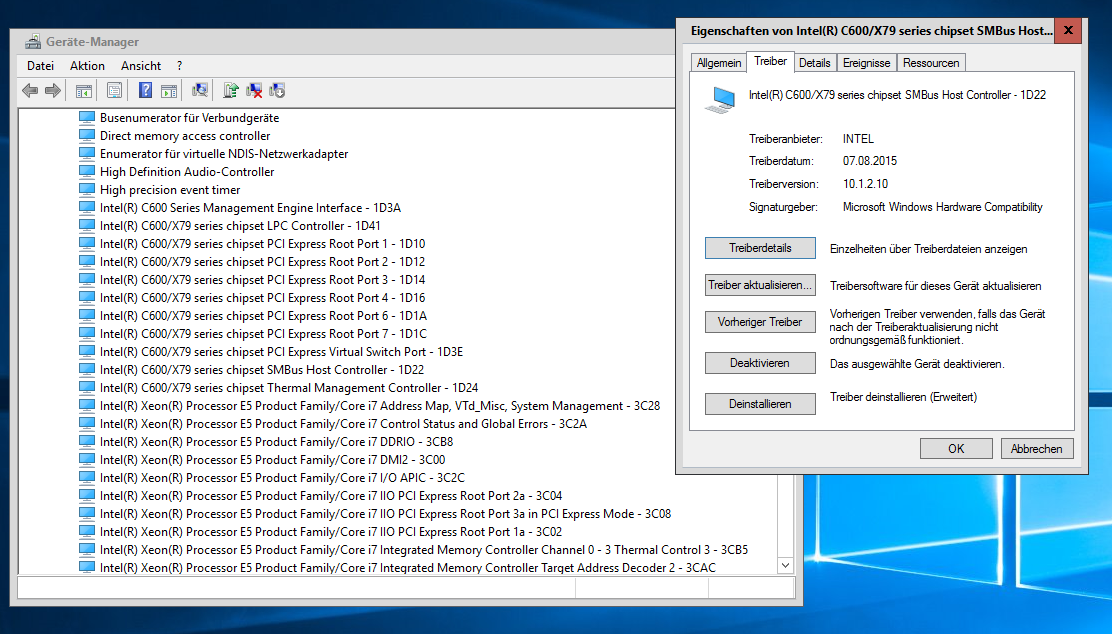The width and height of the screenshot is (1112, 634).
Task: Click the Signaturgeber Microsoft Windows Hardware Compatibility text
Action: pos(943,207)
